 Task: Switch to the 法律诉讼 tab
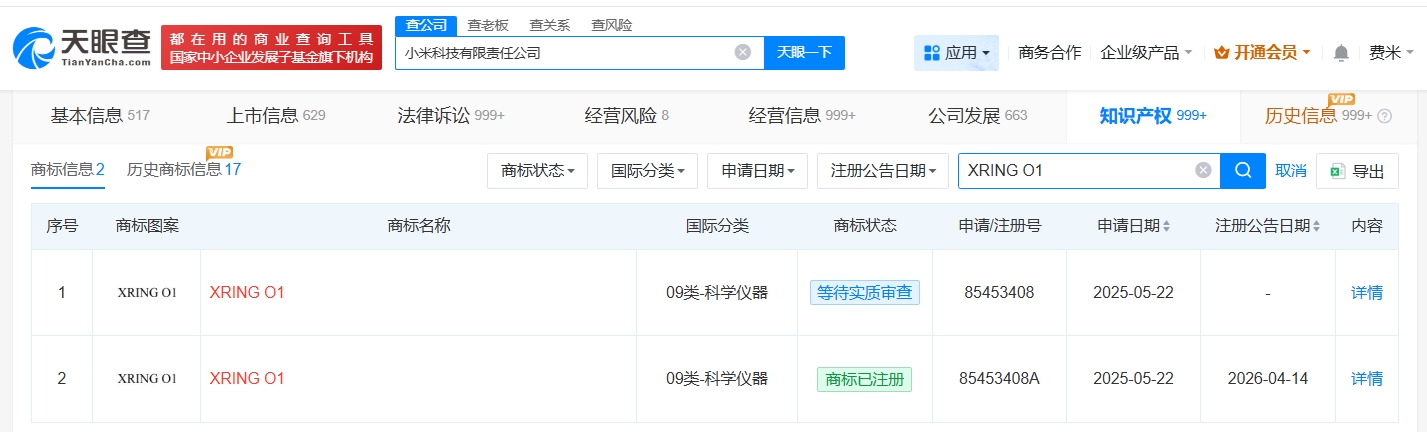pyautogui.click(x=450, y=115)
